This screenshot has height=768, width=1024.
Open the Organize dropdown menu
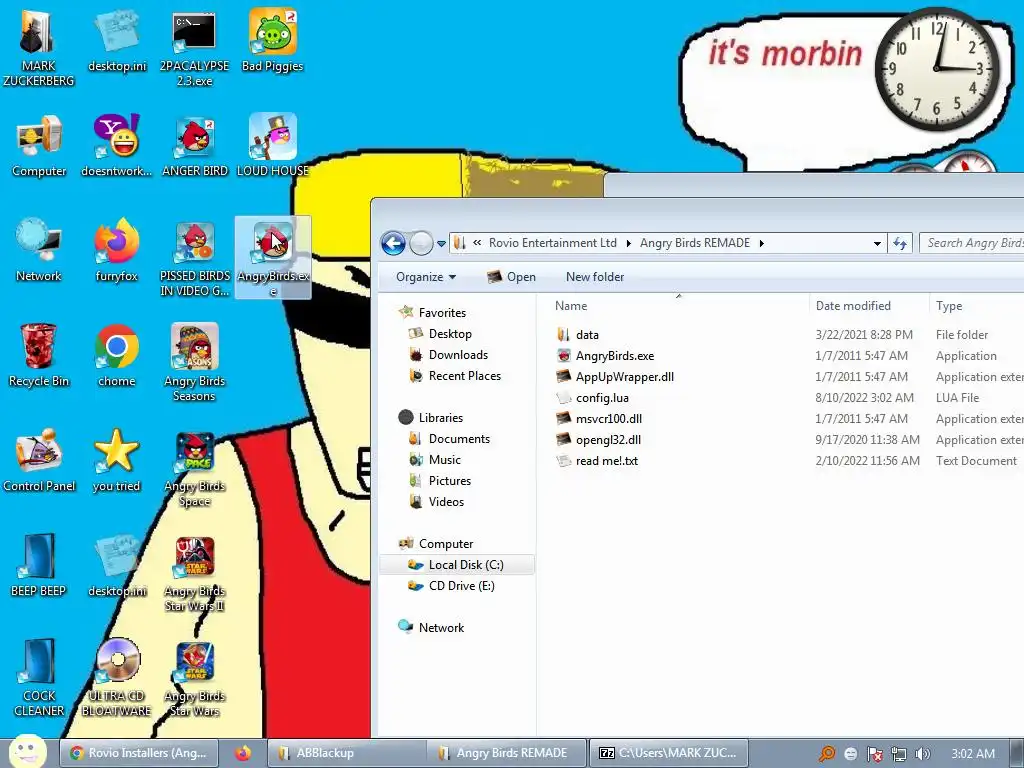click(x=426, y=277)
